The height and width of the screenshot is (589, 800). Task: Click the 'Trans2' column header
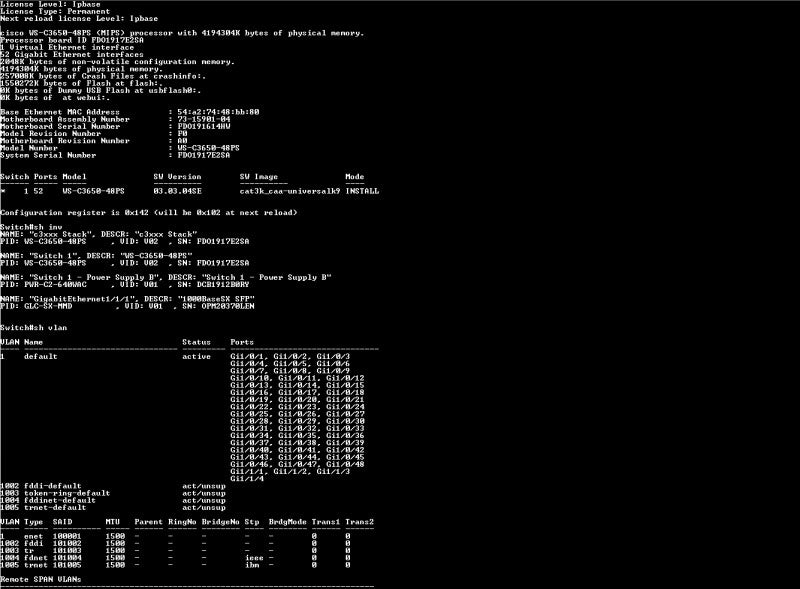pos(360,522)
